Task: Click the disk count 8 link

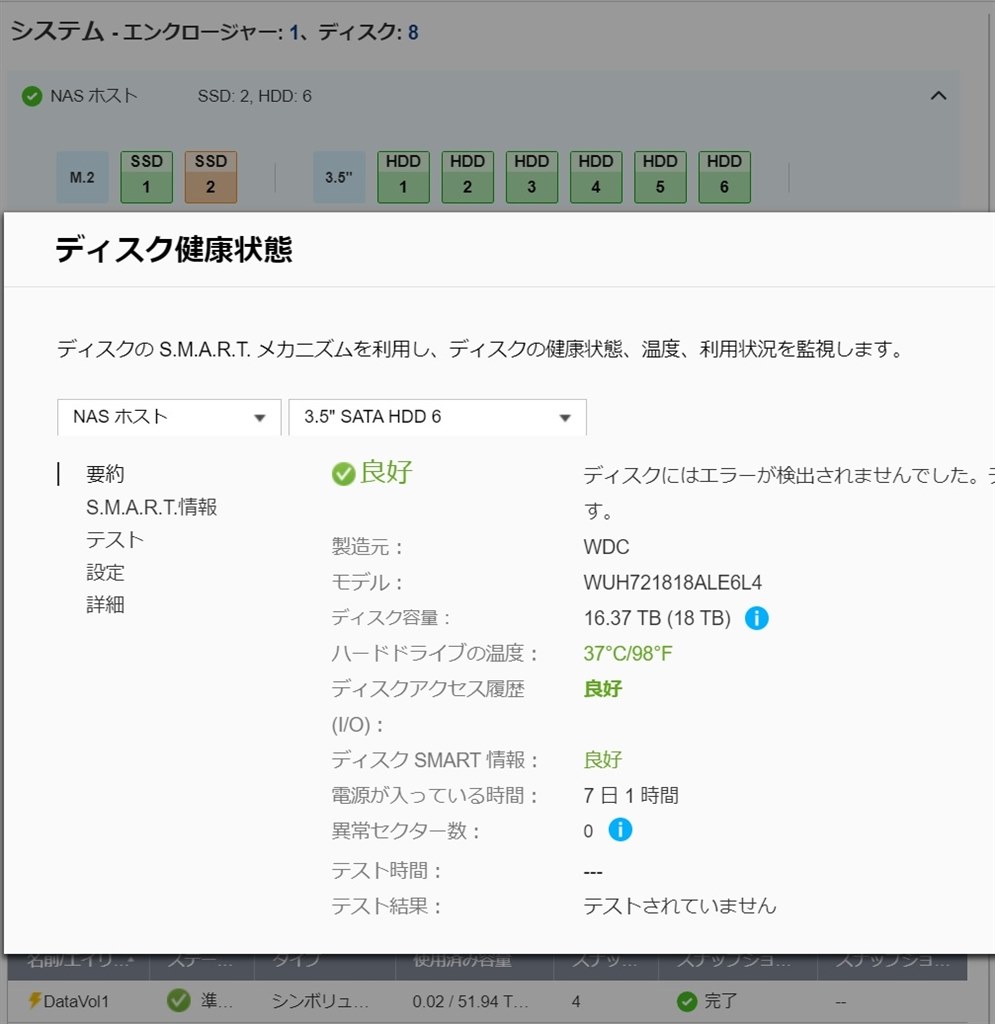Action: click(x=413, y=32)
